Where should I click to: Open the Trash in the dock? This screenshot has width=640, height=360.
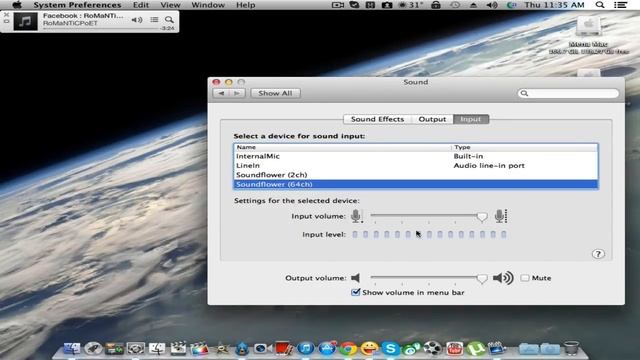click(571, 348)
